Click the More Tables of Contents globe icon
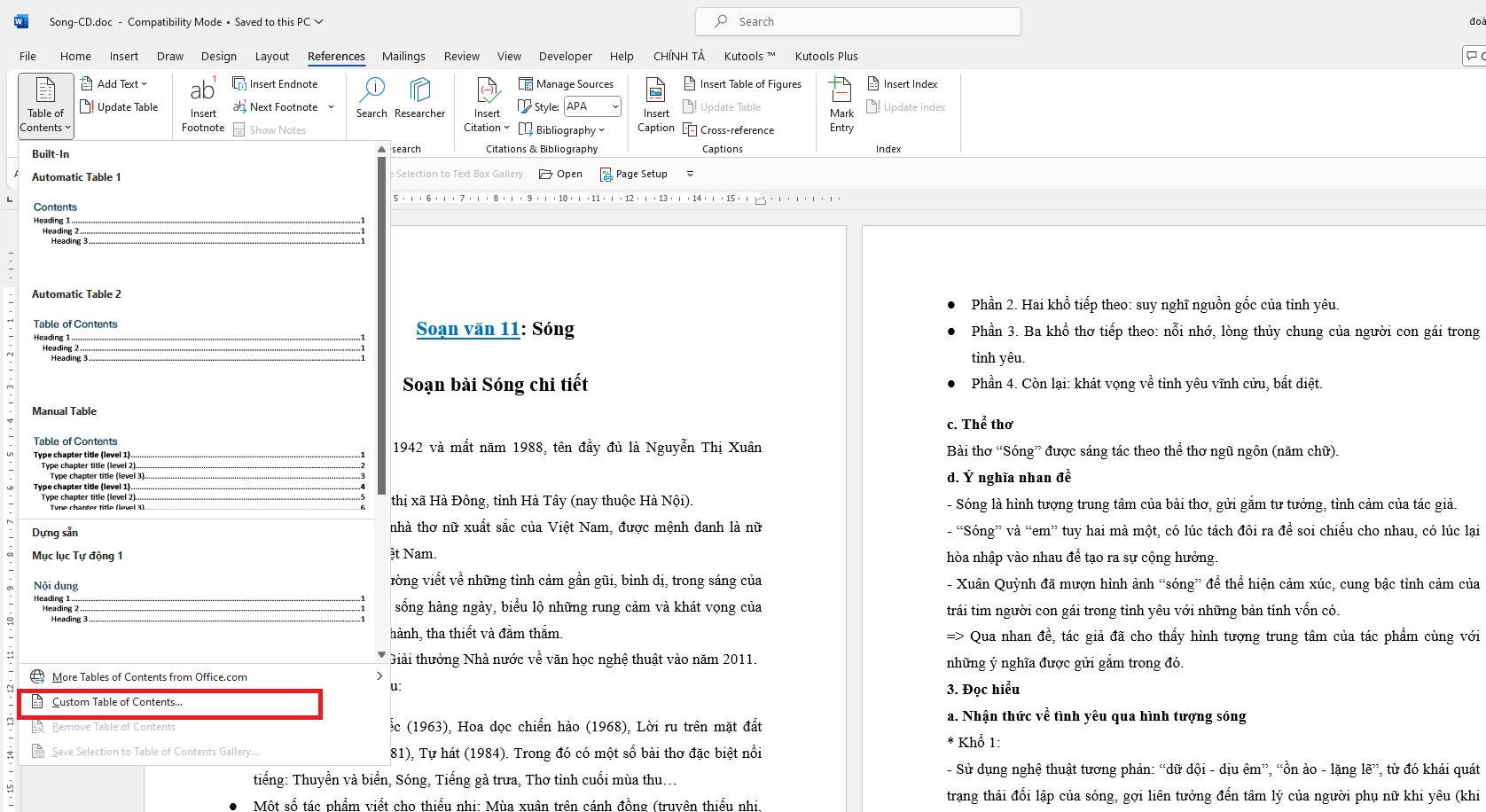1486x812 pixels. [37, 676]
